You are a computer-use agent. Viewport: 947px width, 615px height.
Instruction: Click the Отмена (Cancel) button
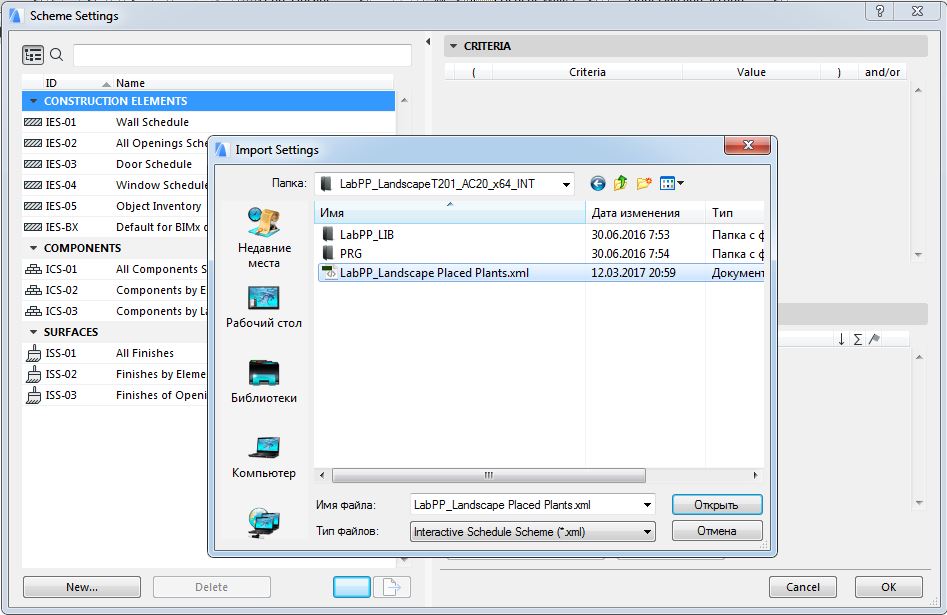717,531
